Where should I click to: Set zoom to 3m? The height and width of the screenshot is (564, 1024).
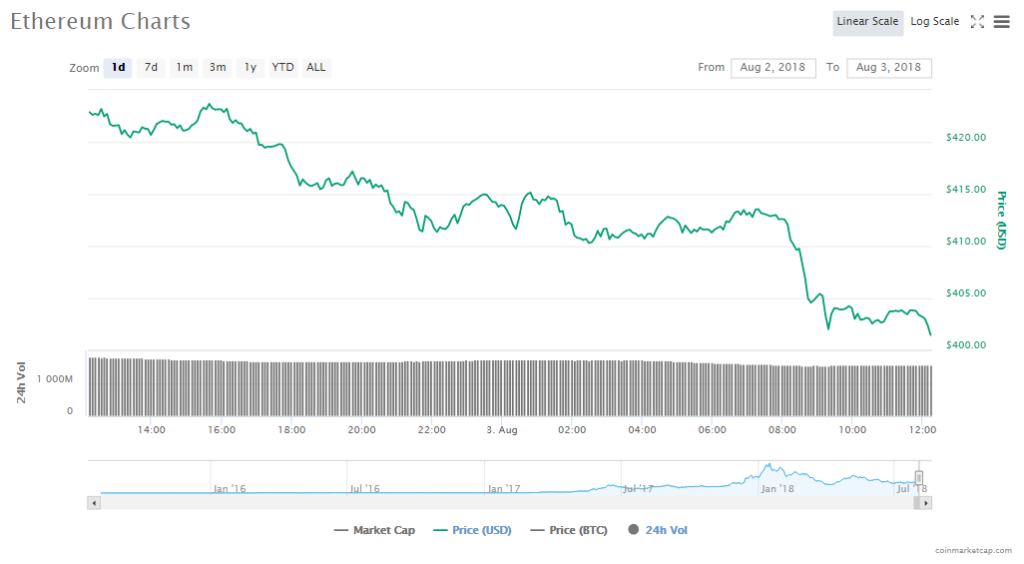217,68
